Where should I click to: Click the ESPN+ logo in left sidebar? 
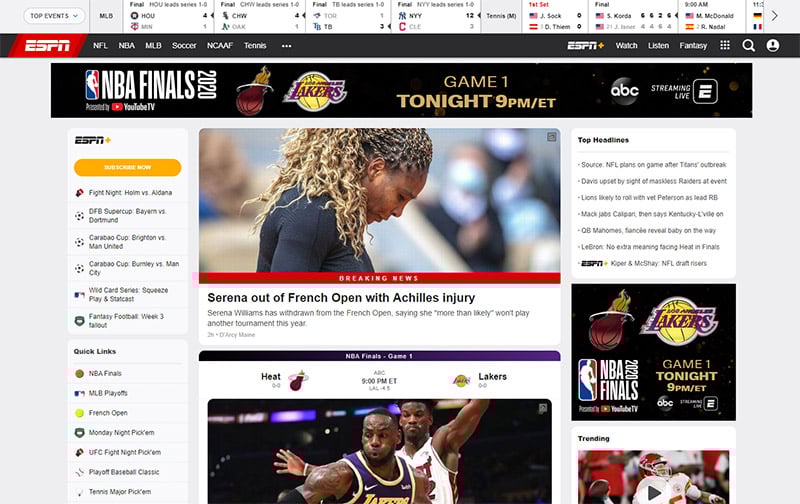click(93, 140)
